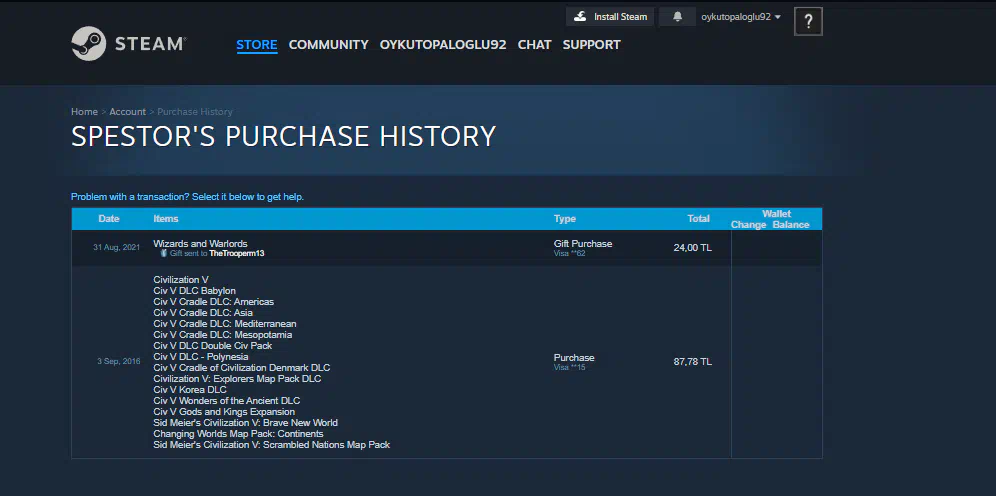
Task: Expand the oykutopaloglu92 account dropdown
Action: (741, 17)
